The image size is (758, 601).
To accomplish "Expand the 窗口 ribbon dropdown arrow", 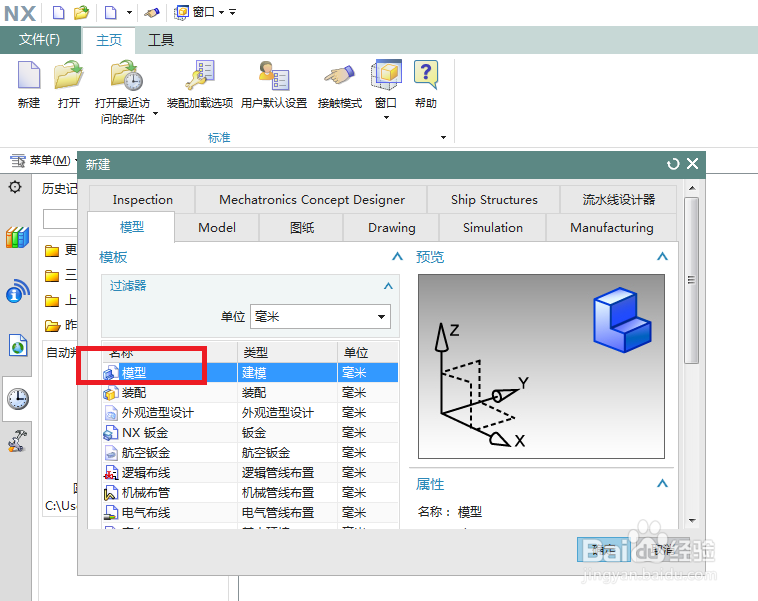I will pyautogui.click(x=386, y=117).
